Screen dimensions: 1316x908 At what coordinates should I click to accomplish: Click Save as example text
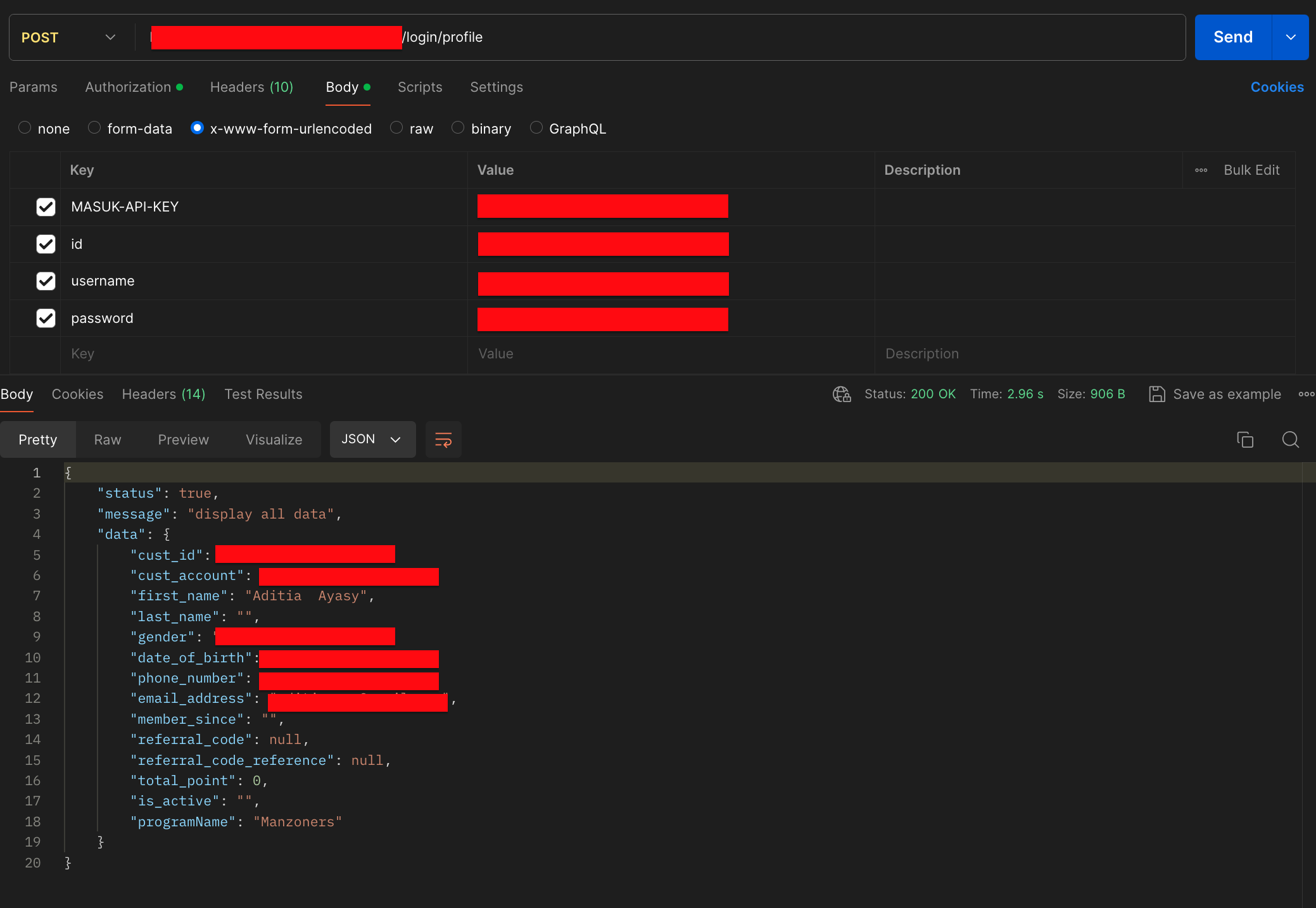coord(1227,394)
